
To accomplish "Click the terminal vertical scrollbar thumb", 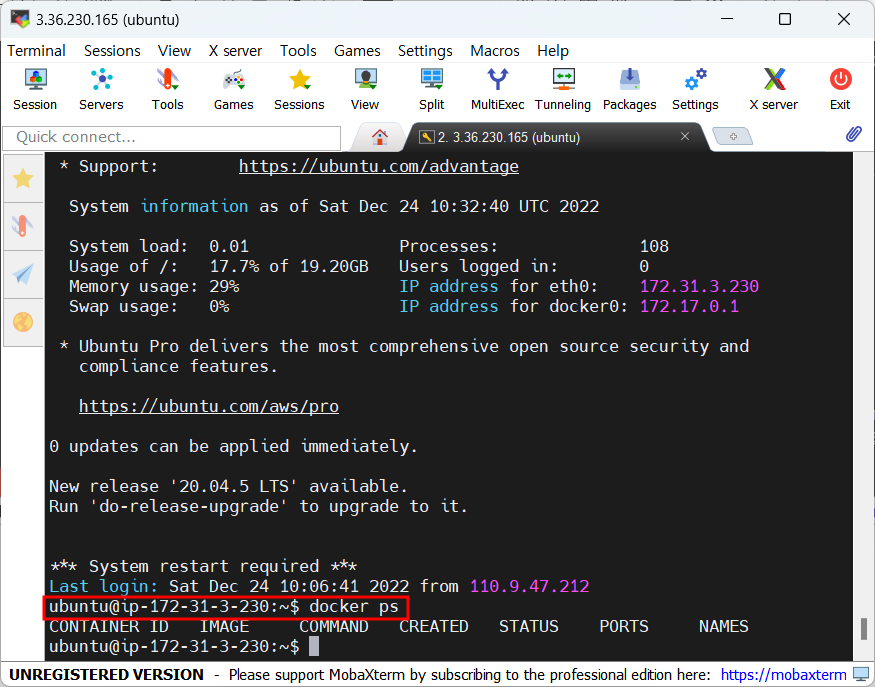I will click(x=864, y=628).
